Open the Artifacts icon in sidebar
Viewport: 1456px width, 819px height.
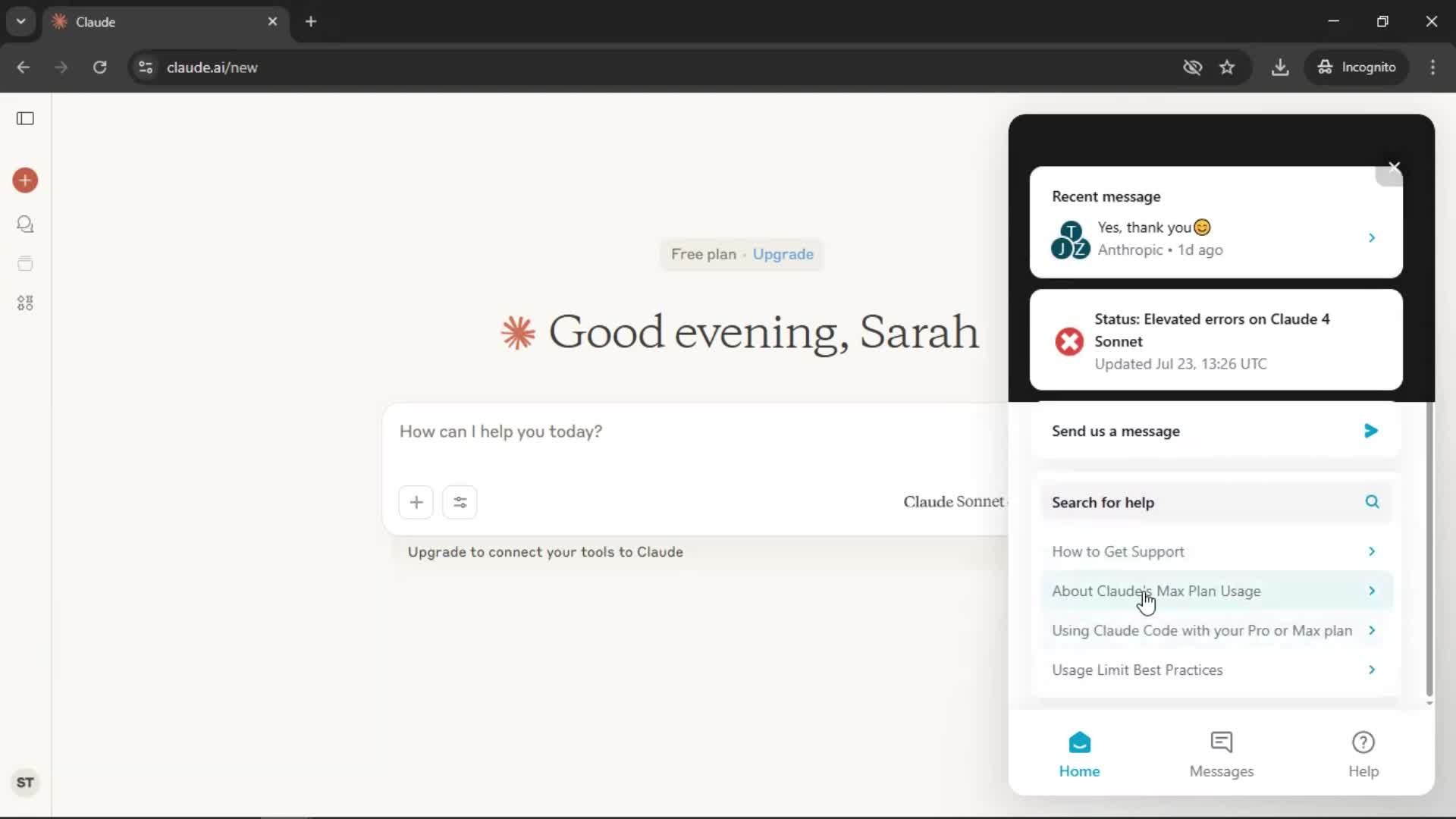click(x=25, y=303)
